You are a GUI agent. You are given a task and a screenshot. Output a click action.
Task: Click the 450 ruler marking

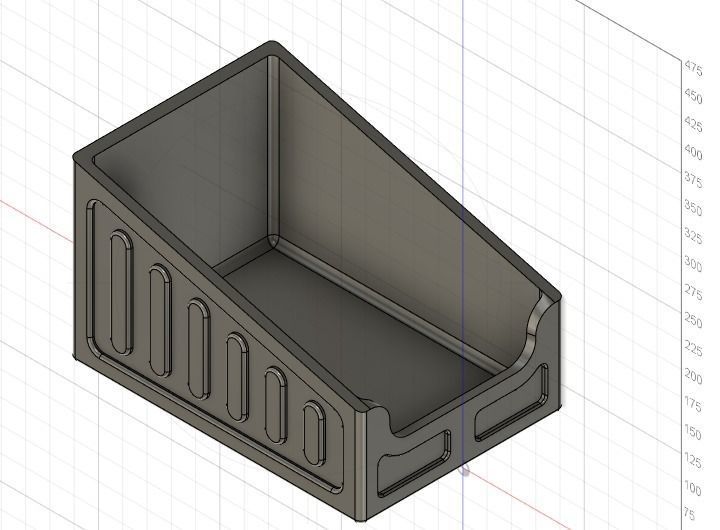coord(693,97)
